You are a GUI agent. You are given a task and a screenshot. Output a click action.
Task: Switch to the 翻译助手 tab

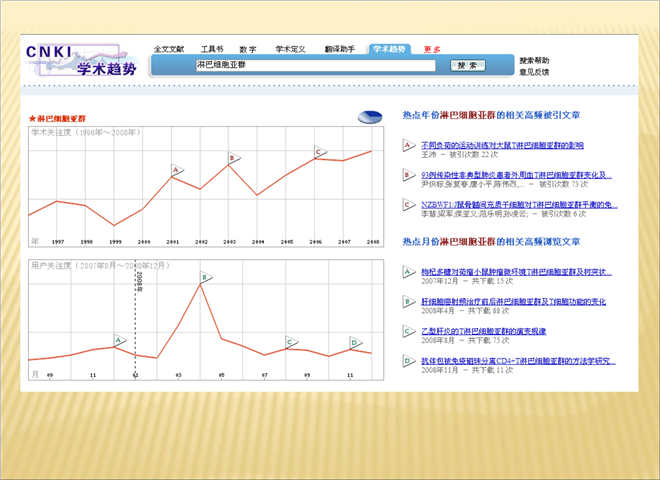pos(340,49)
